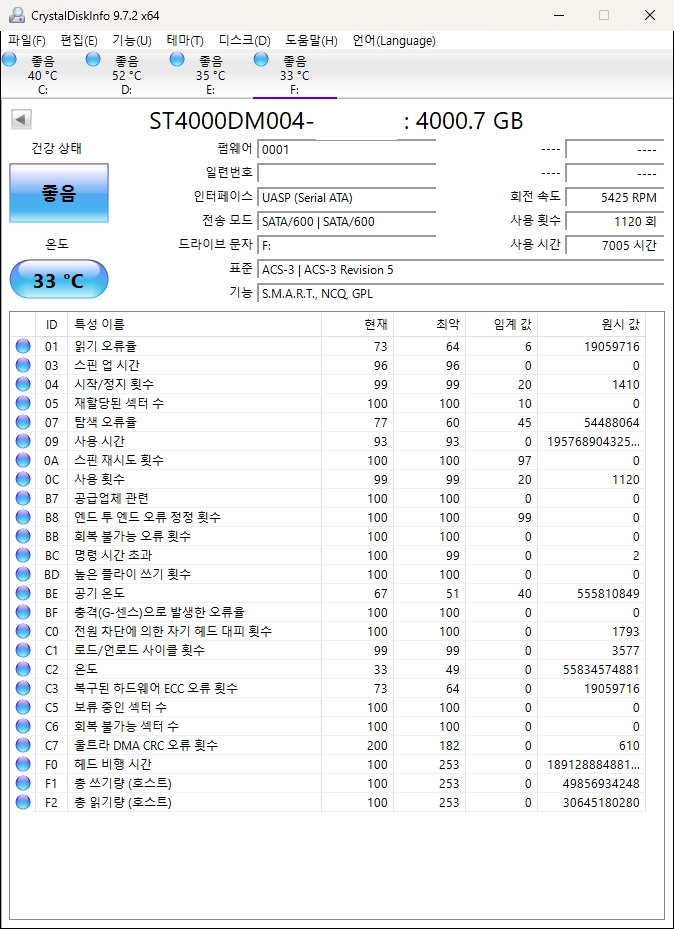674x929 pixels.
Task: Click the empty serial number field
Action: point(347,174)
